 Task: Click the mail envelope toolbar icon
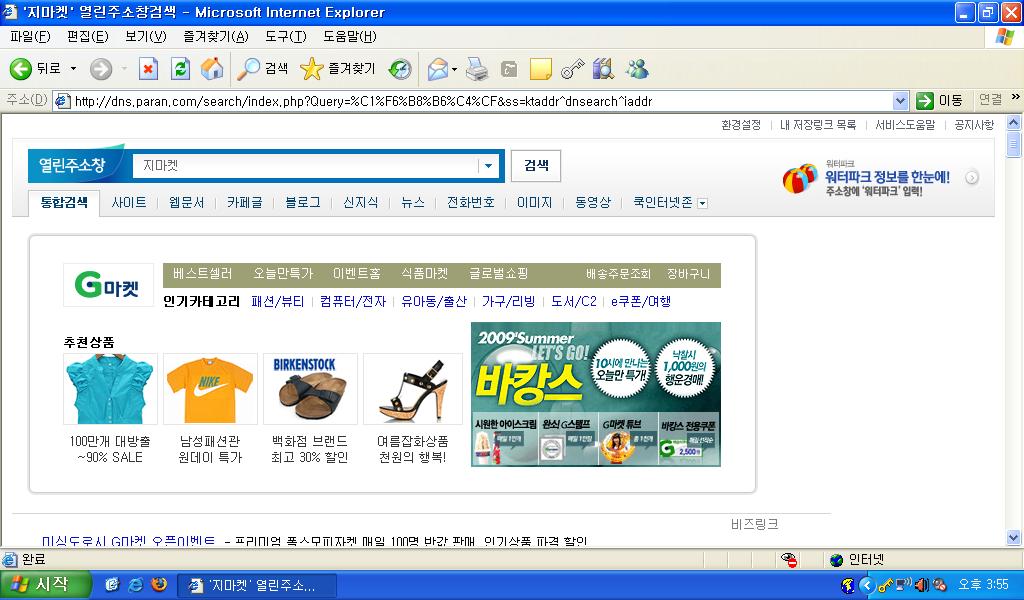click(x=438, y=69)
